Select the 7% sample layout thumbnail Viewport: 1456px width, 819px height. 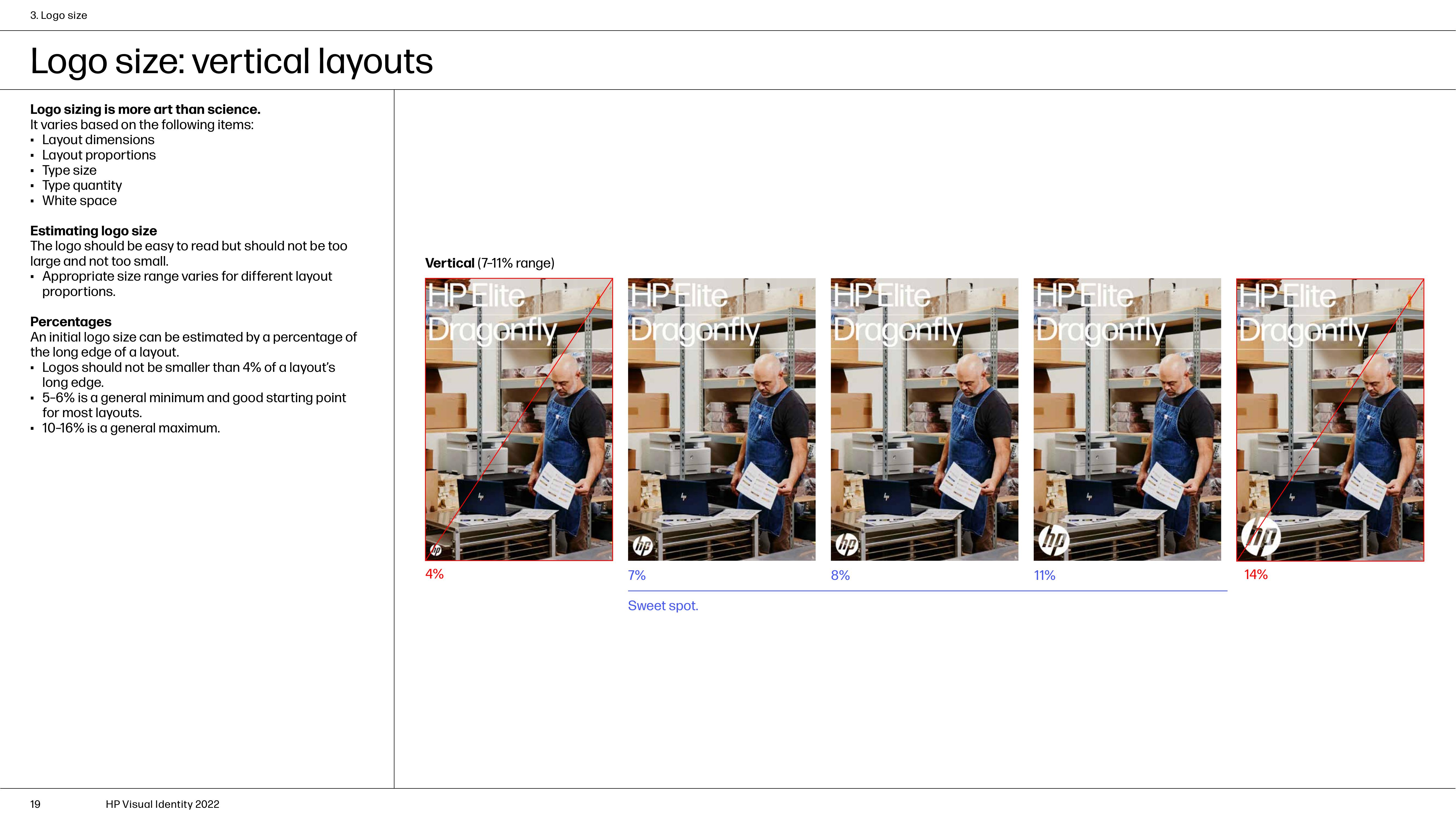(x=722, y=419)
